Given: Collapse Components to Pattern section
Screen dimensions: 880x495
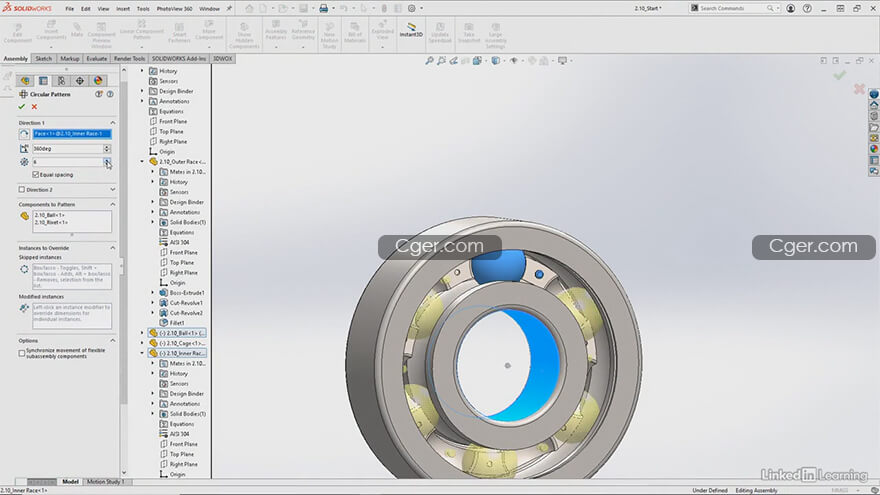Looking at the screenshot, I should pos(112,204).
